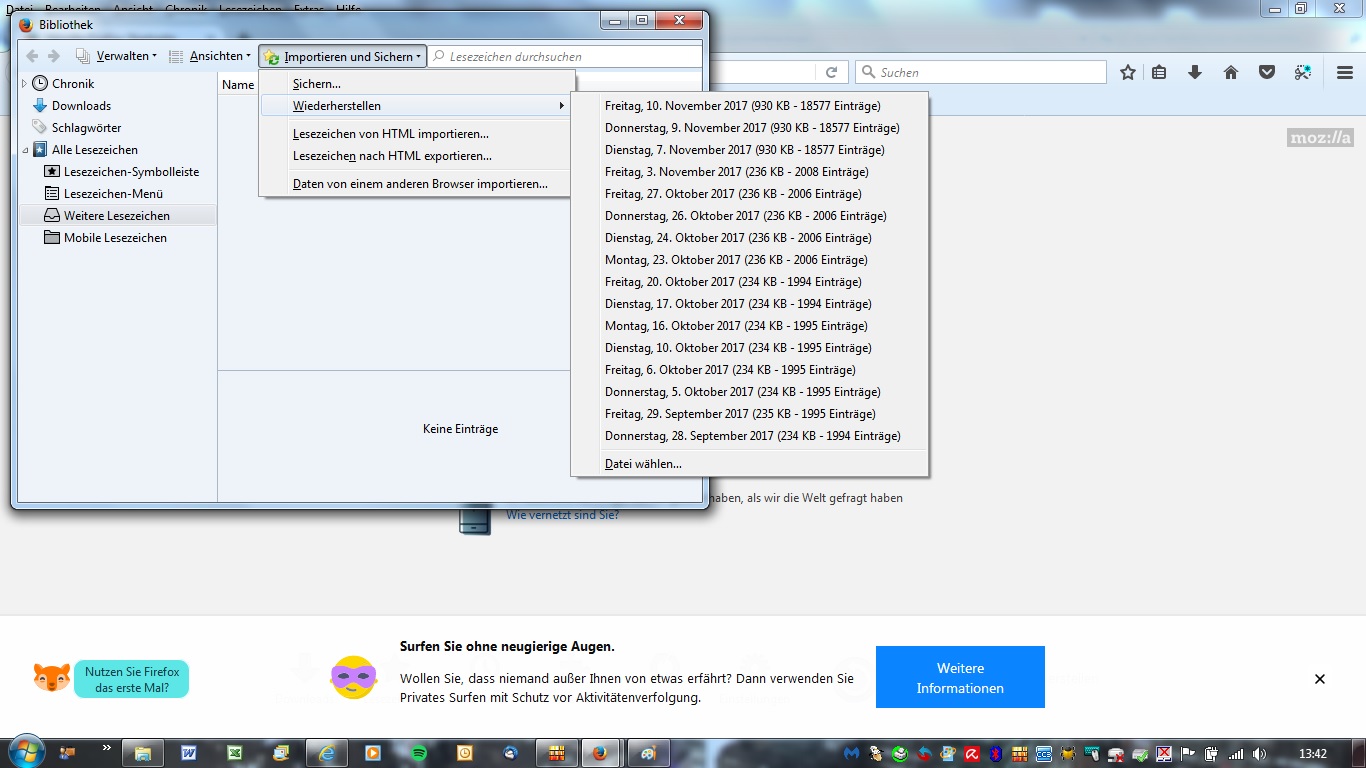This screenshot has height=768, width=1366.
Task: Collapse the Alle Lesezeichen tree node
Action: 25,150
